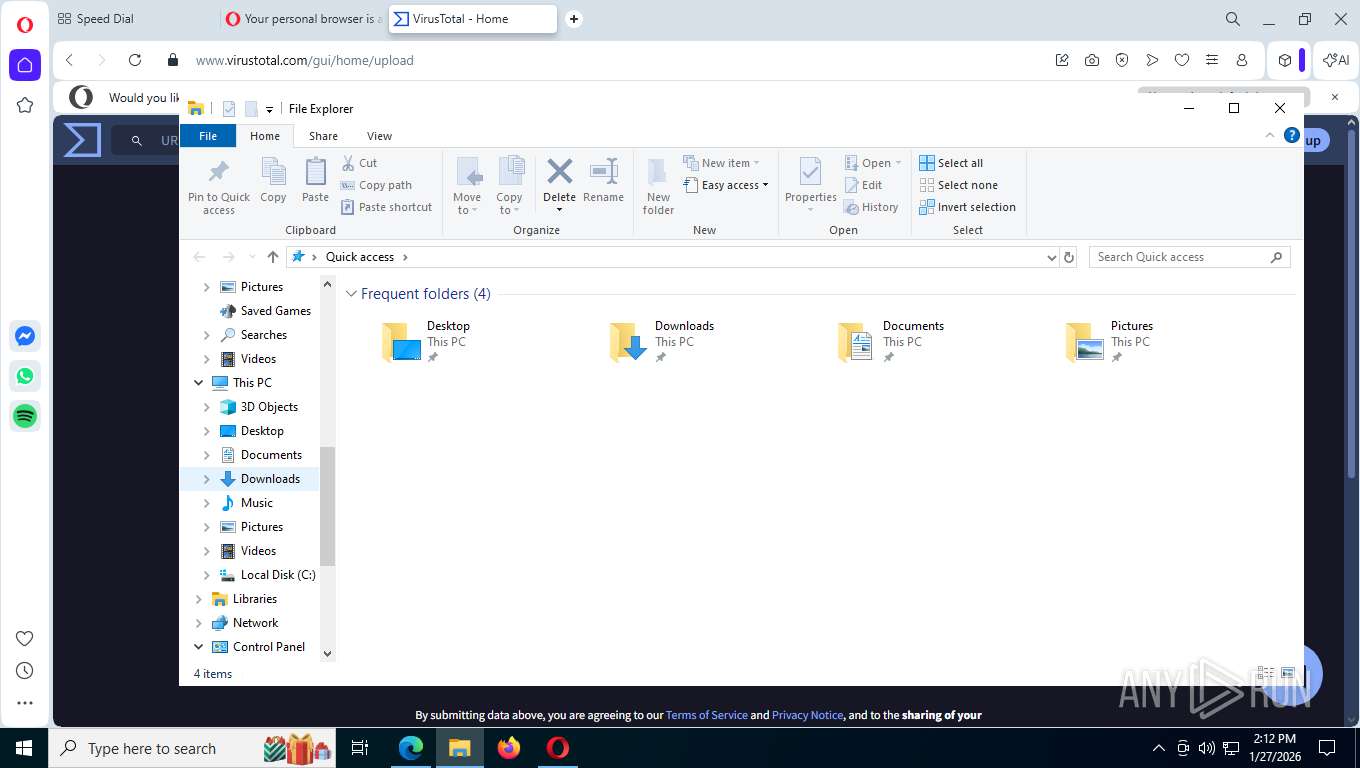Click the Up one level arrow
This screenshot has width=1360, height=768.
[273, 257]
